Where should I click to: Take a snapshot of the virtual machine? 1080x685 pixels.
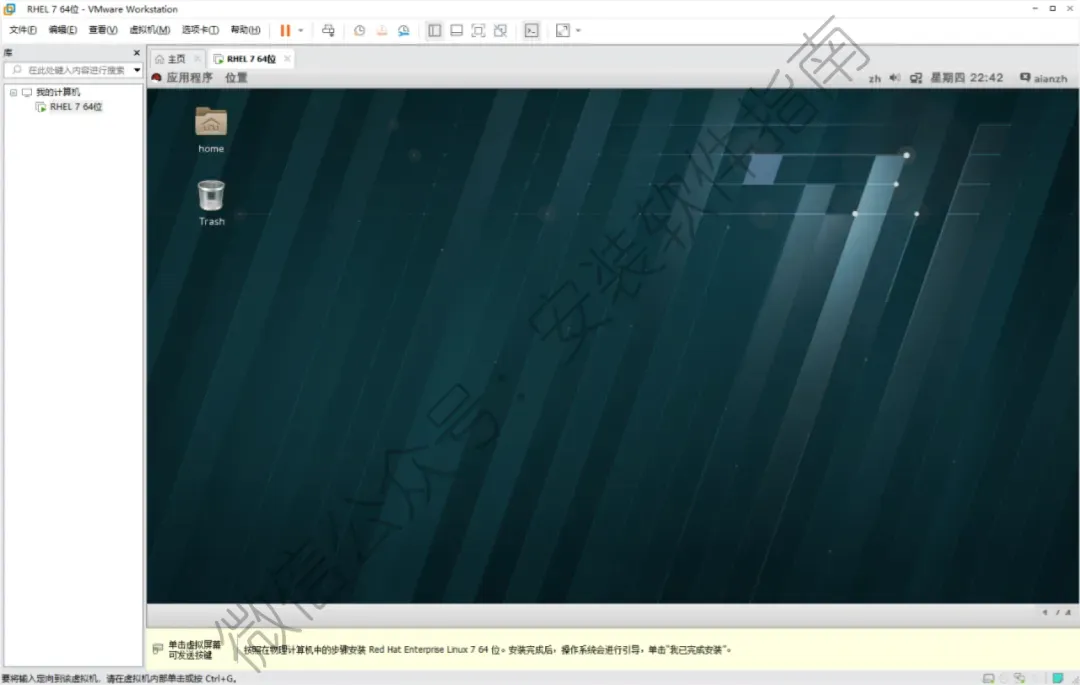tap(360, 30)
